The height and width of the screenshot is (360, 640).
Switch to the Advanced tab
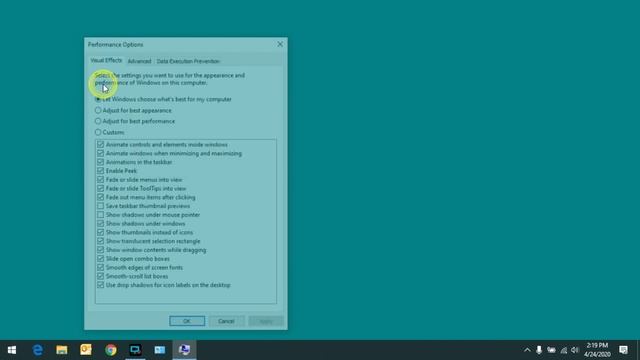(139, 61)
